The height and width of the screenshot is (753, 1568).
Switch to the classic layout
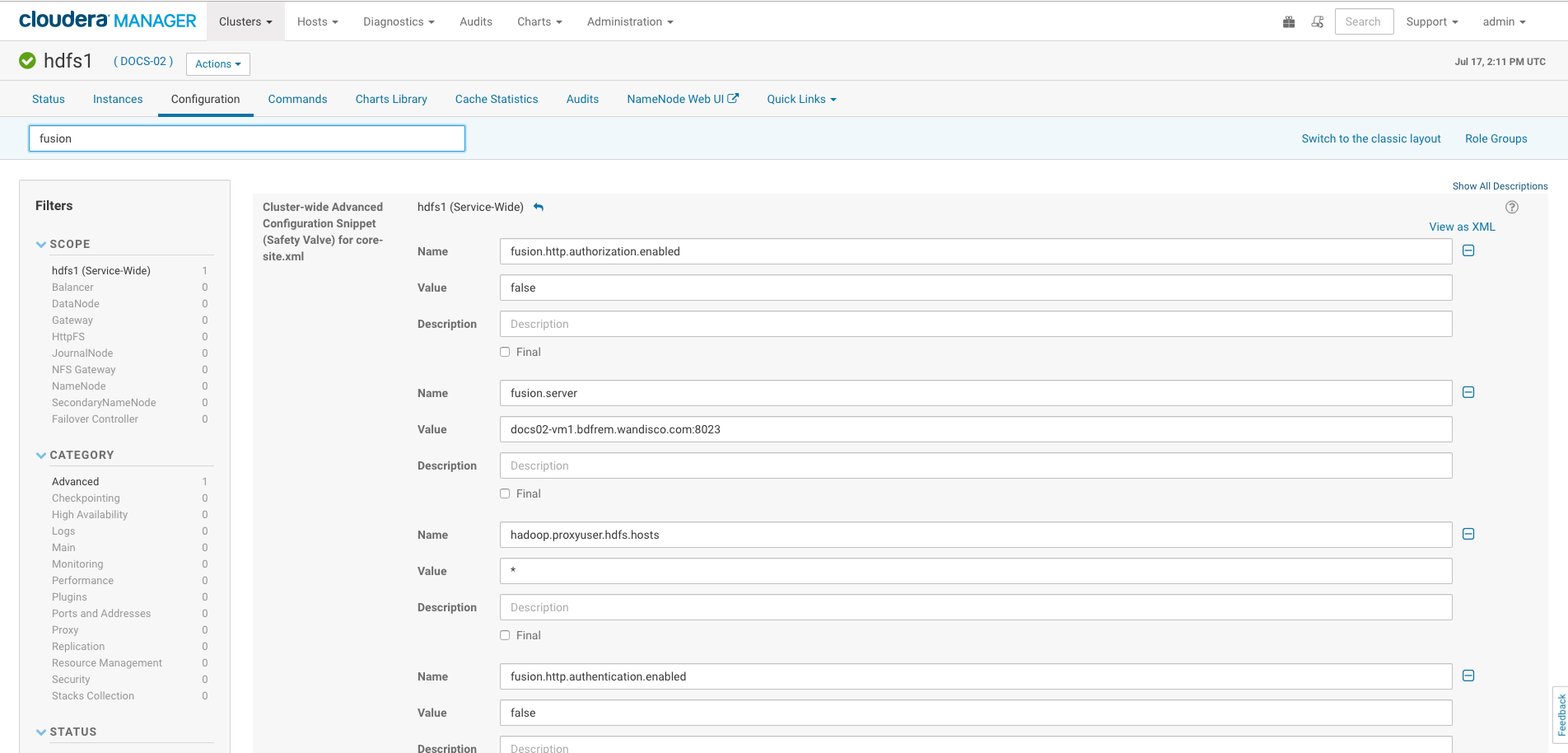(x=1370, y=138)
